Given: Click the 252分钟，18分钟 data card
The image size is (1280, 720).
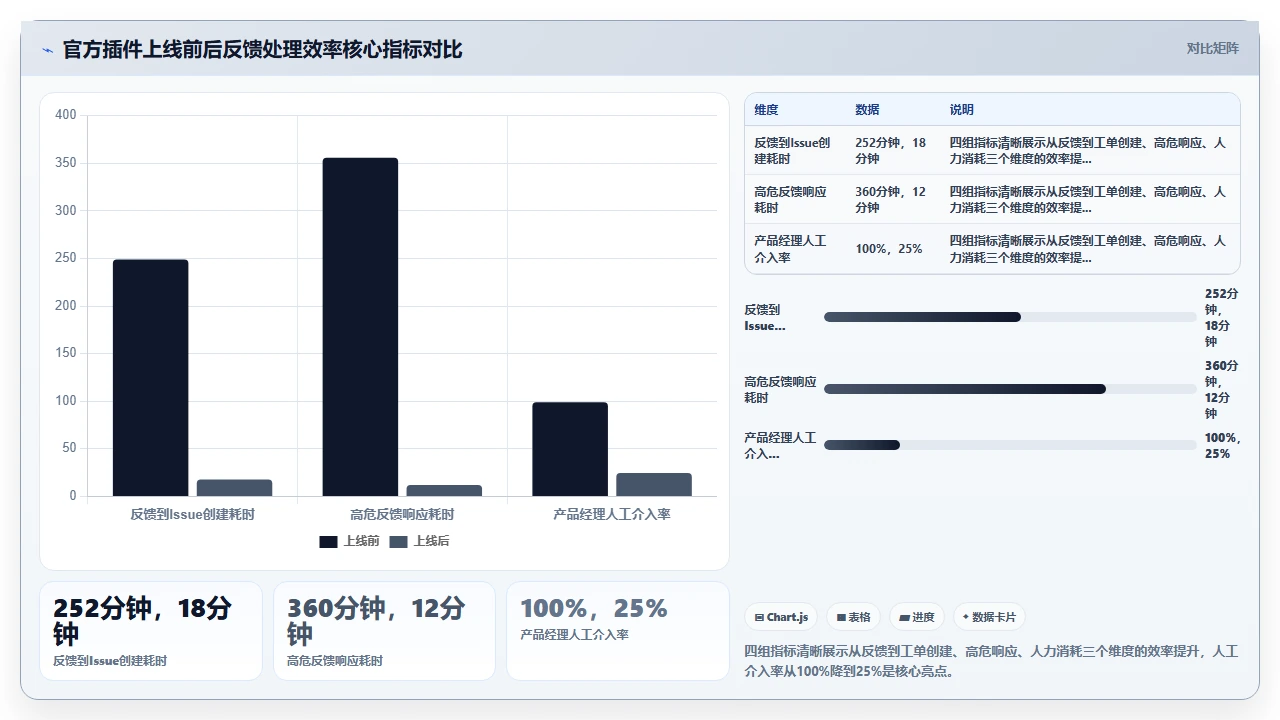Looking at the screenshot, I should [151, 631].
